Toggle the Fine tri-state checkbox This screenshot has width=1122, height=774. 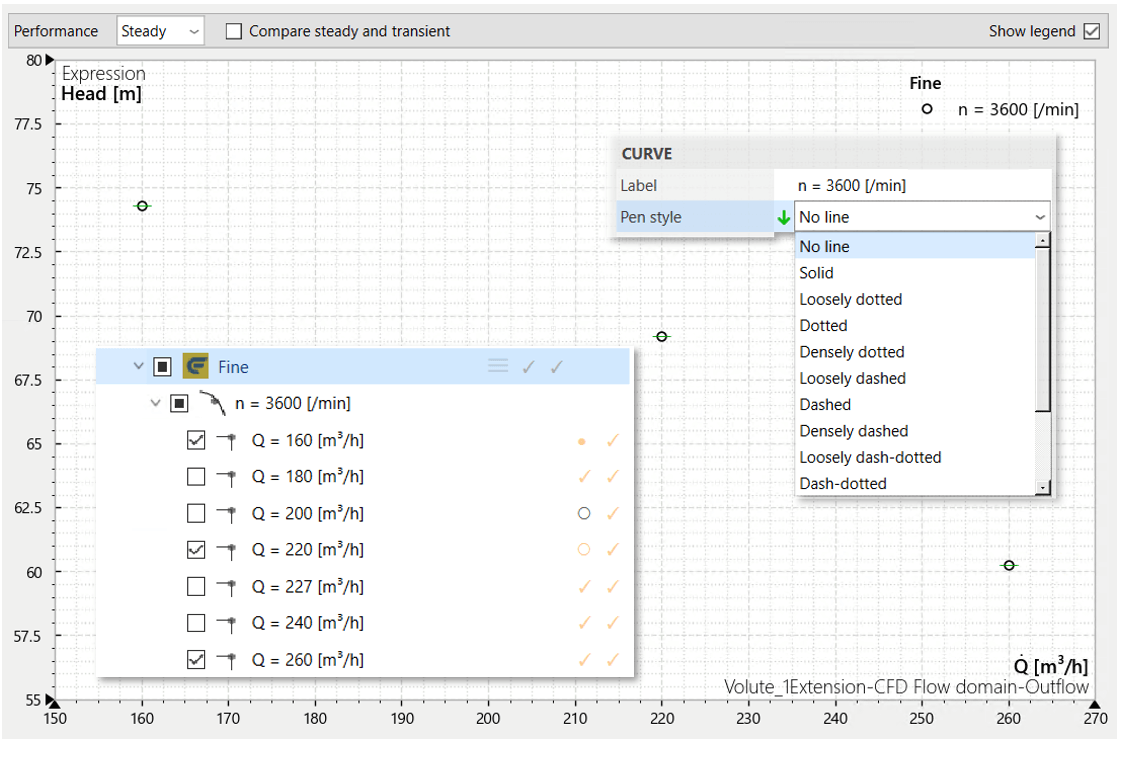pyautogui.click(x=162, y=367)
